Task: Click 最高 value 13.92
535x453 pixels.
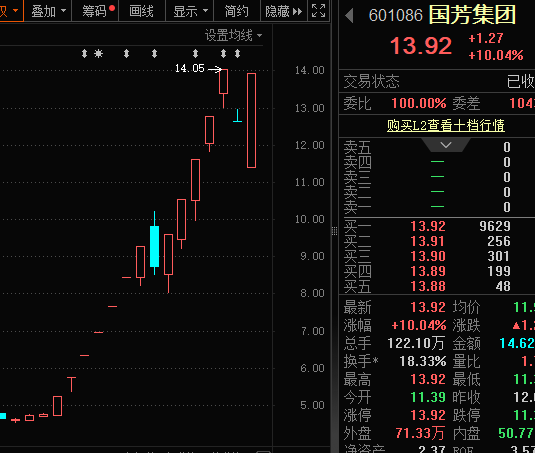Action: pos(428,379)
